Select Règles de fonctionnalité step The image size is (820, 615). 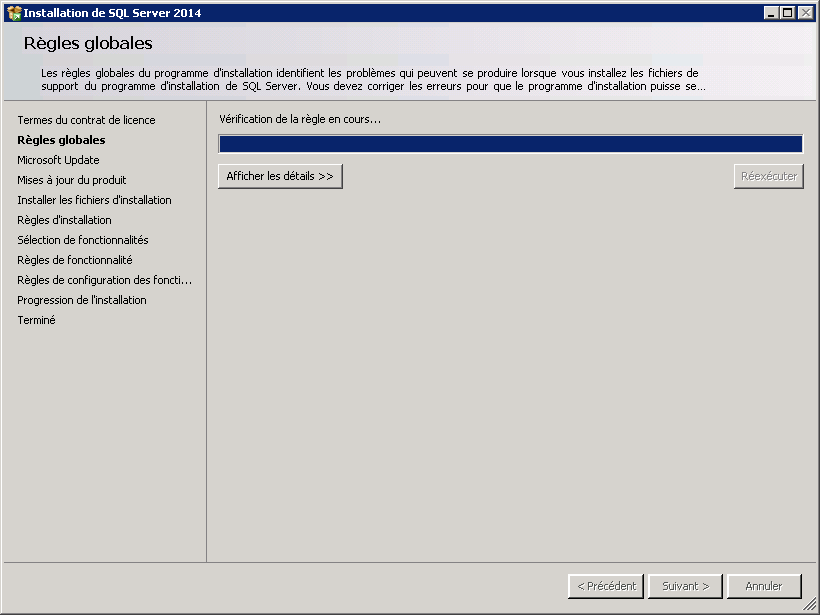(x=74, y=260)
